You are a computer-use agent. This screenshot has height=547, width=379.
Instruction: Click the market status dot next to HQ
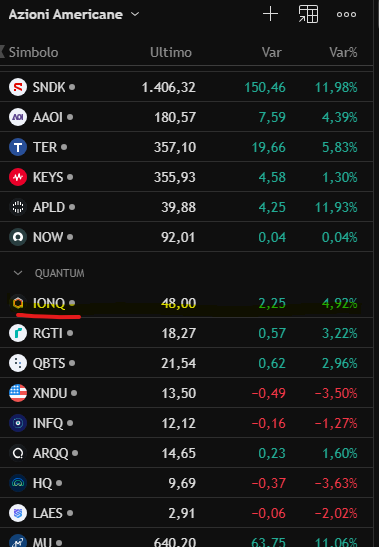click(x=59, y=483)
